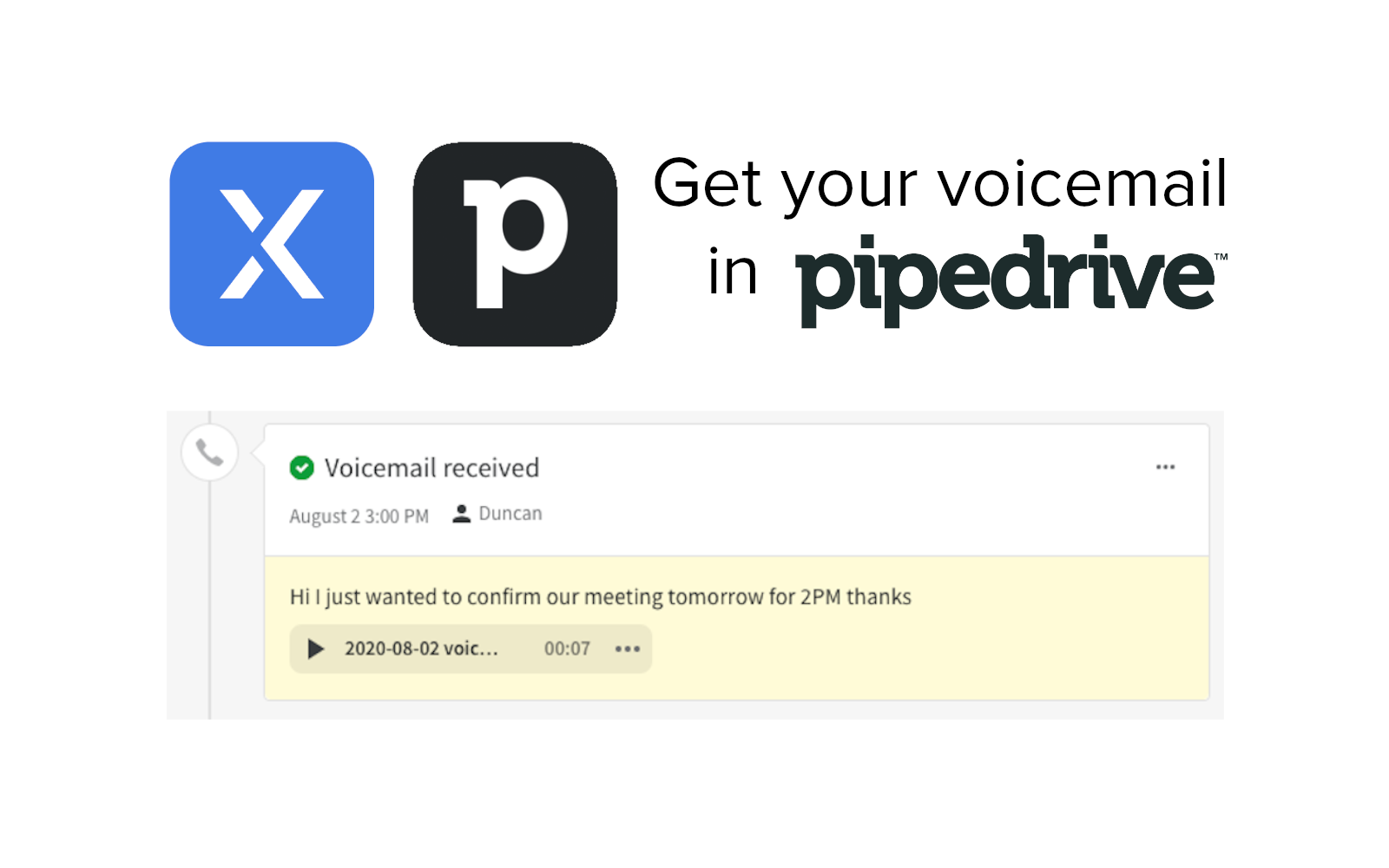
Task: Click the 00:07 audio duration label
Action: 567,648
